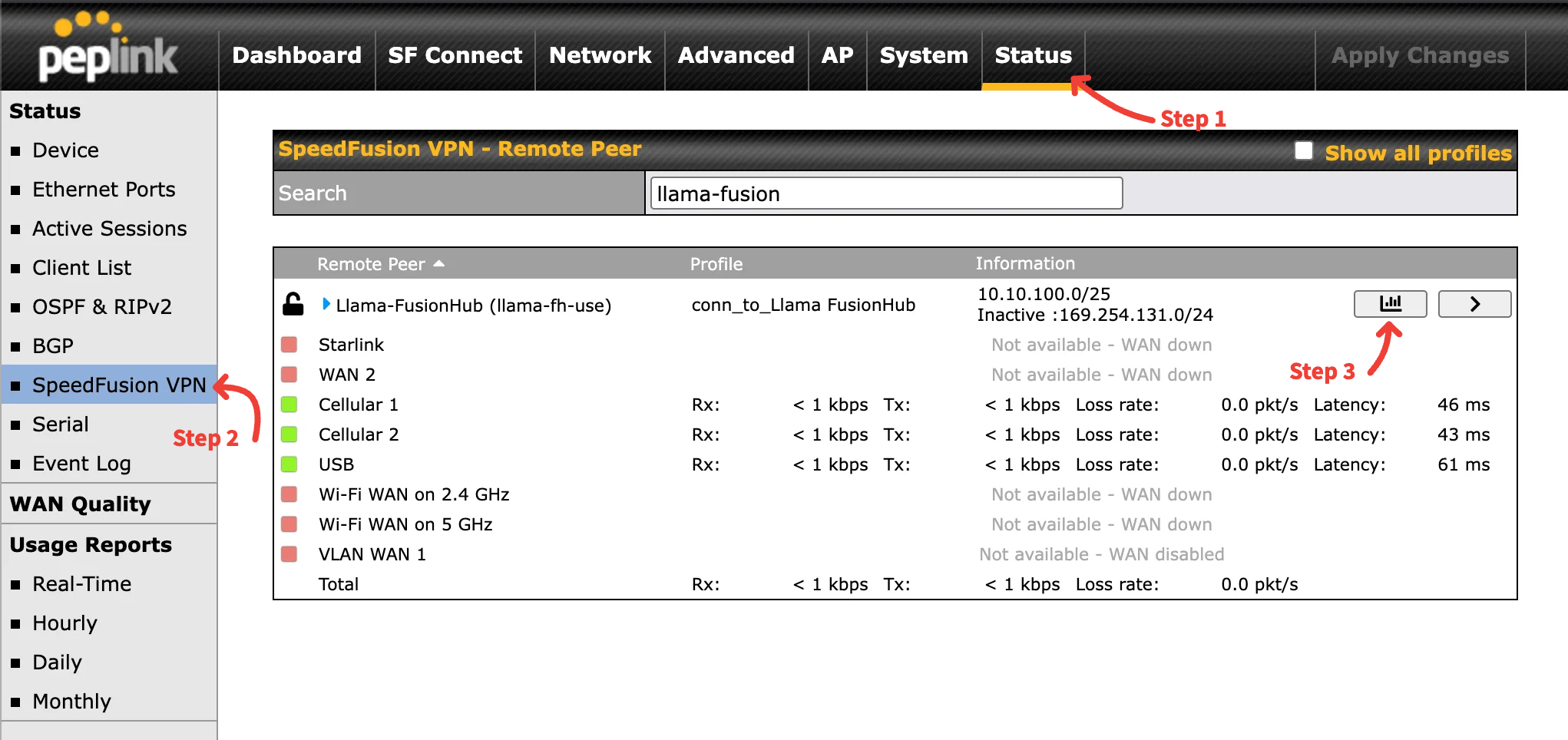
Task: Click the Profile column header
Action: [x=716, y=264]
